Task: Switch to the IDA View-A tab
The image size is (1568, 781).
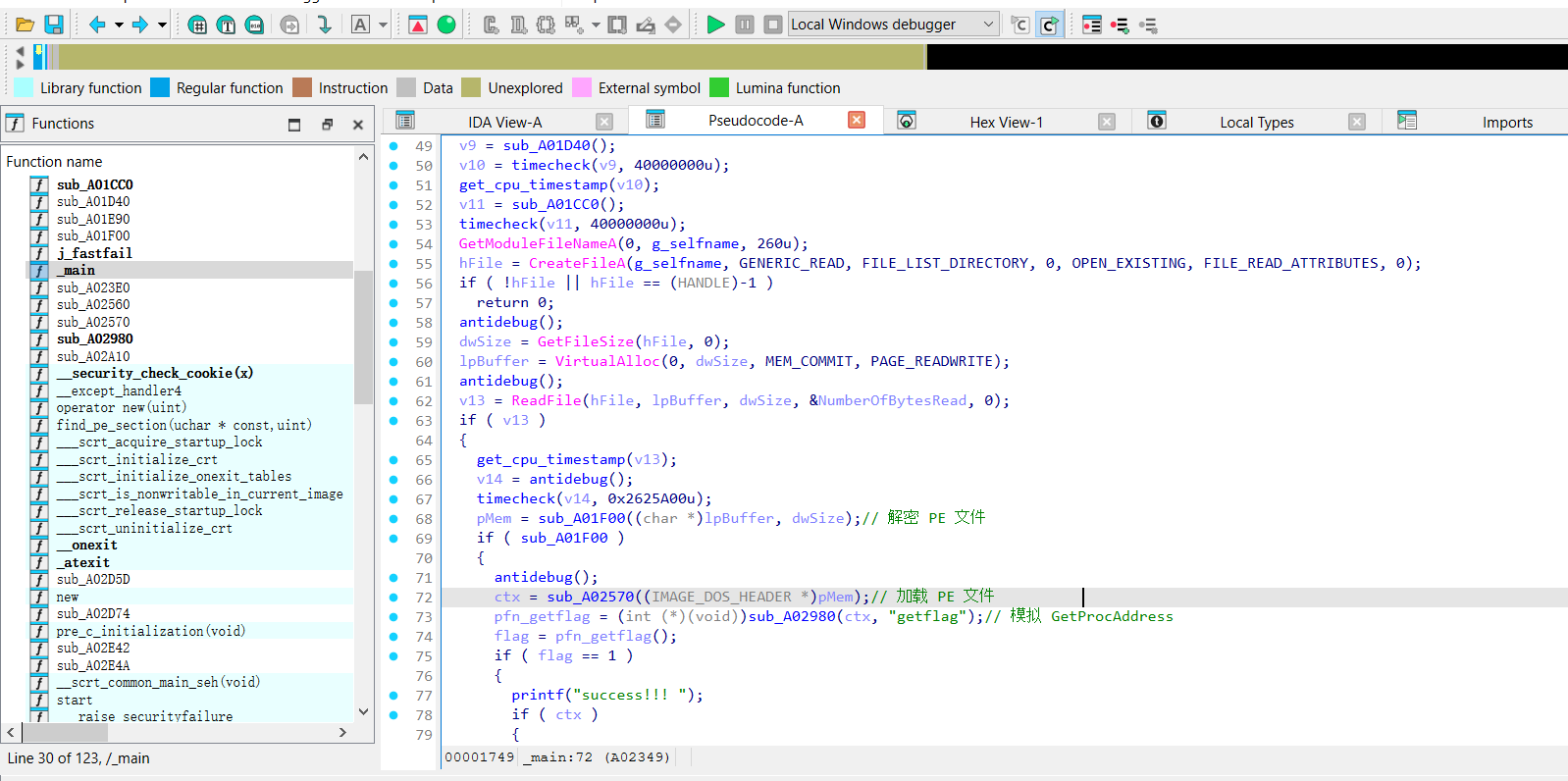Action: [504, 122]
